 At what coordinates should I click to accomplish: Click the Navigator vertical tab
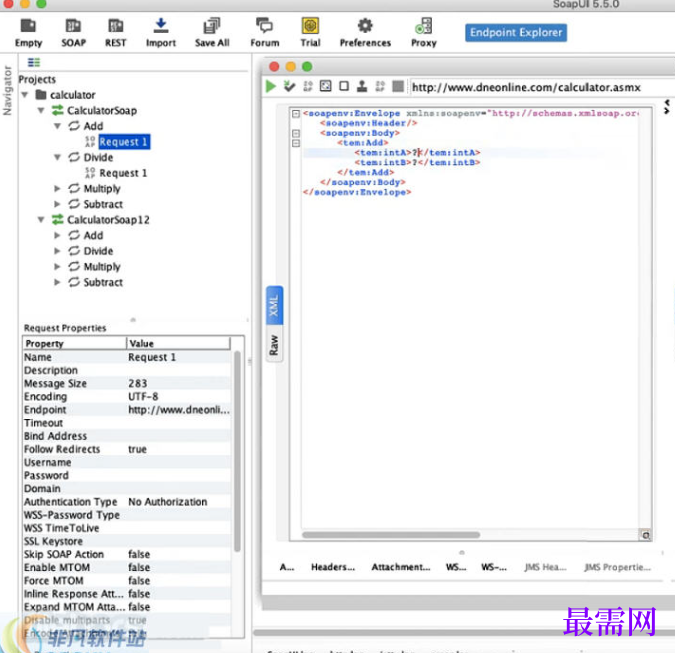click(x=7, y=90)
